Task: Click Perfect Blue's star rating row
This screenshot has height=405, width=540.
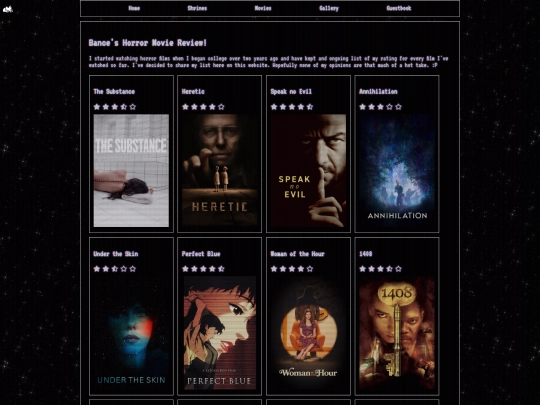Action: tap(203, 269)
